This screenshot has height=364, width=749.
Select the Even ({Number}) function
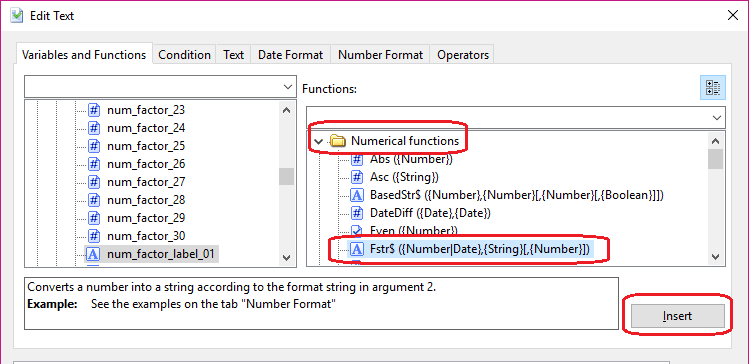tap(414, 231)
